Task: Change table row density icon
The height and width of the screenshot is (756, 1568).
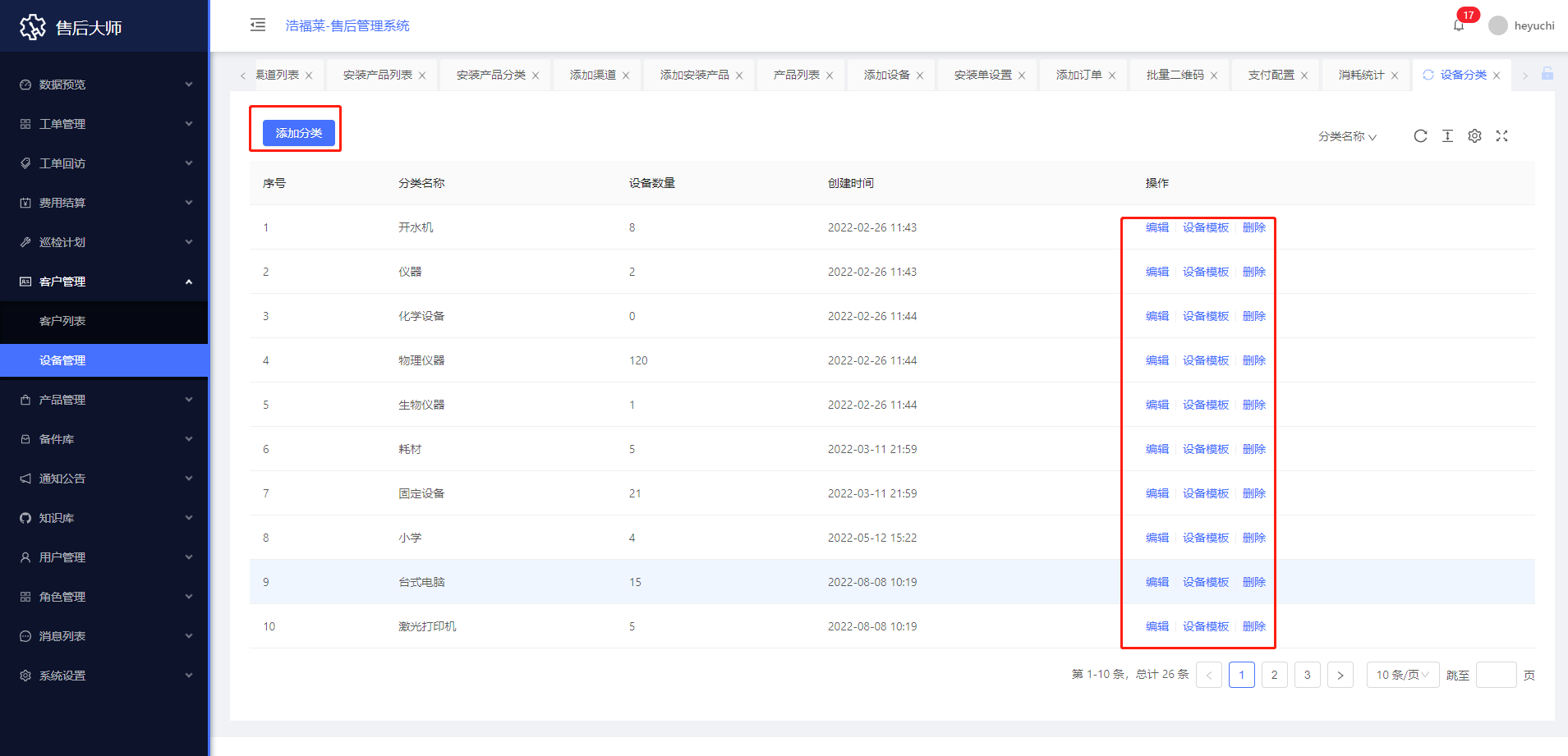Action: (1447, 136)
